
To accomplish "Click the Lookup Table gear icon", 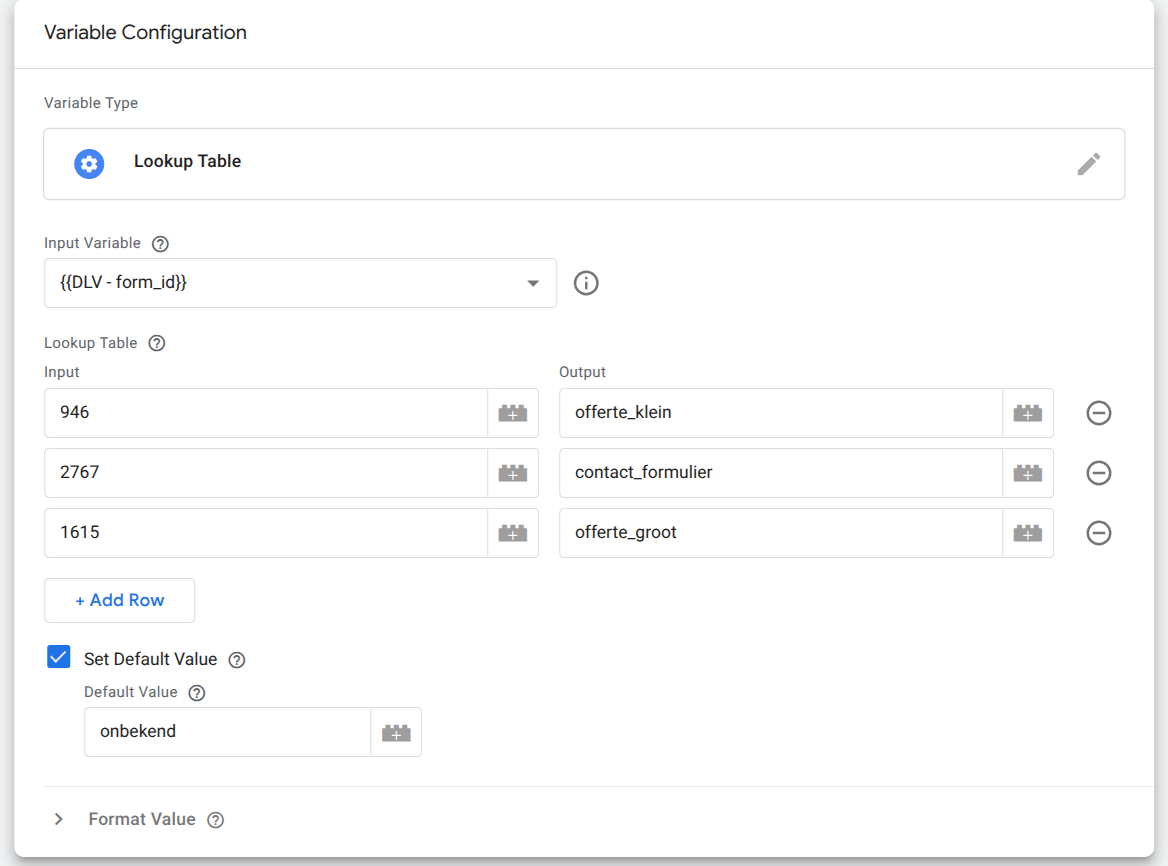I will coord(89,164).
